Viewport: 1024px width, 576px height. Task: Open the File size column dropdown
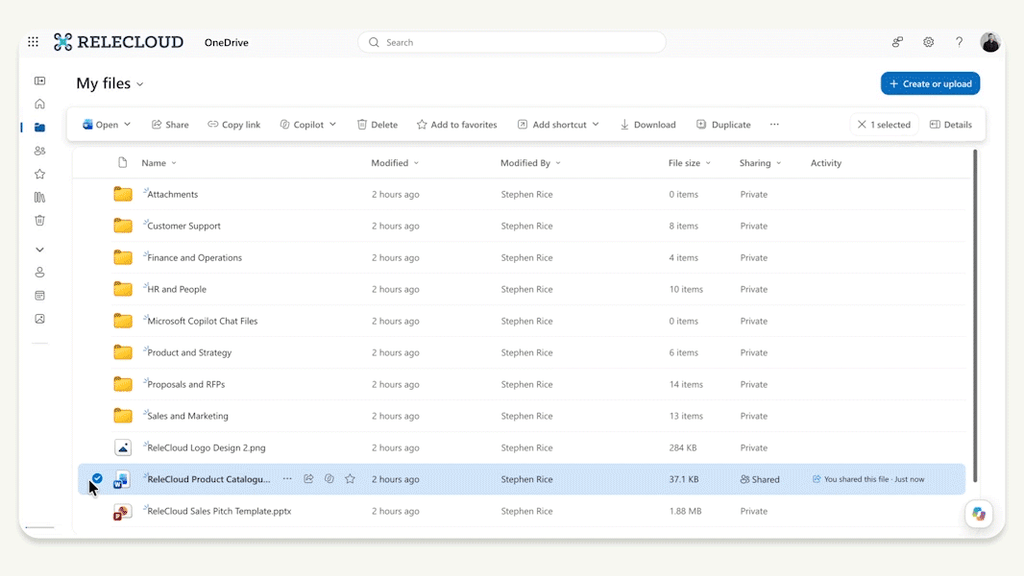click(x=708, y=163)
